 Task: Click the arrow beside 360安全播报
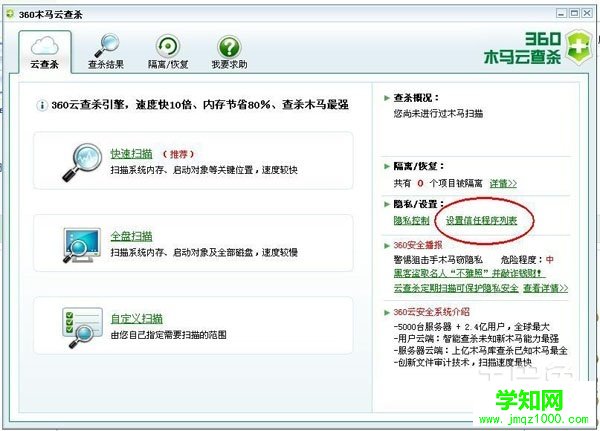coord(387,245)
